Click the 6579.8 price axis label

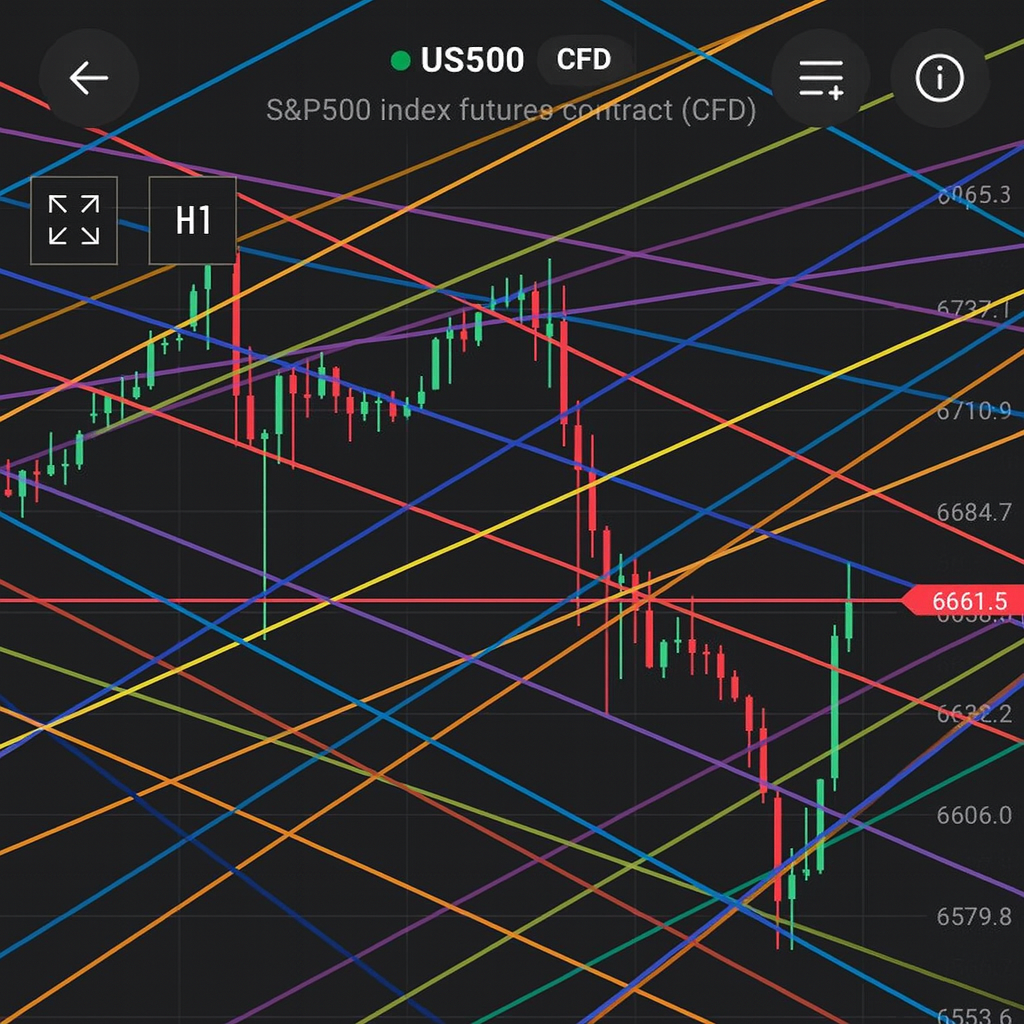point(973,916)
